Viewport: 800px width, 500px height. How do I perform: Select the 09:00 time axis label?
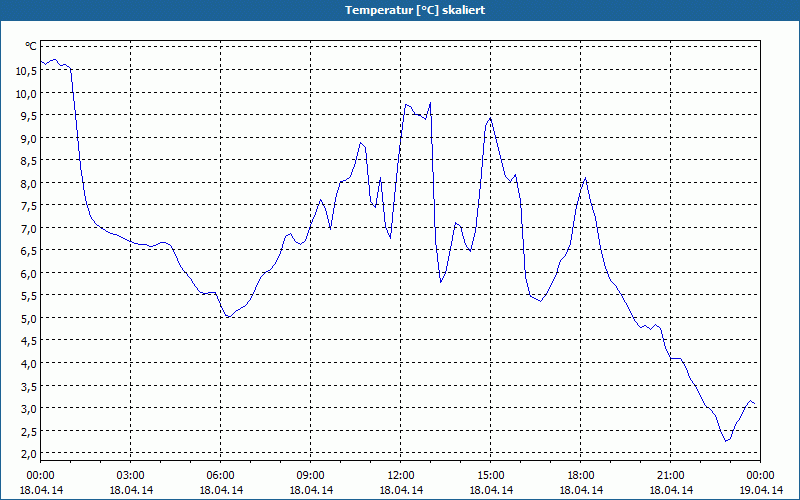pos(310,476)
